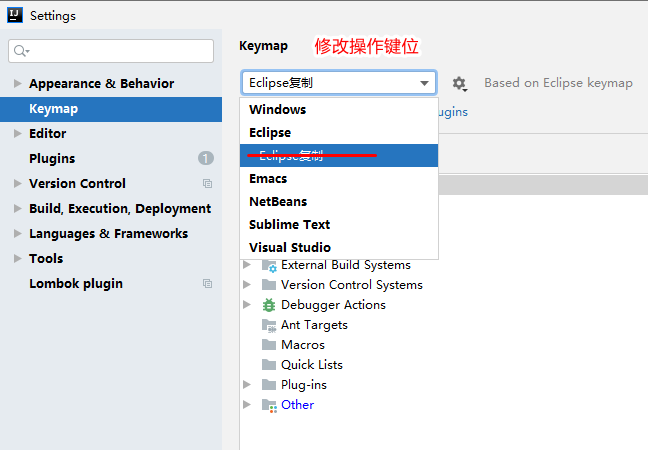Viewport: 648px width, 450px height.
Task: Focus the settings search field
Action: [111, 51]
